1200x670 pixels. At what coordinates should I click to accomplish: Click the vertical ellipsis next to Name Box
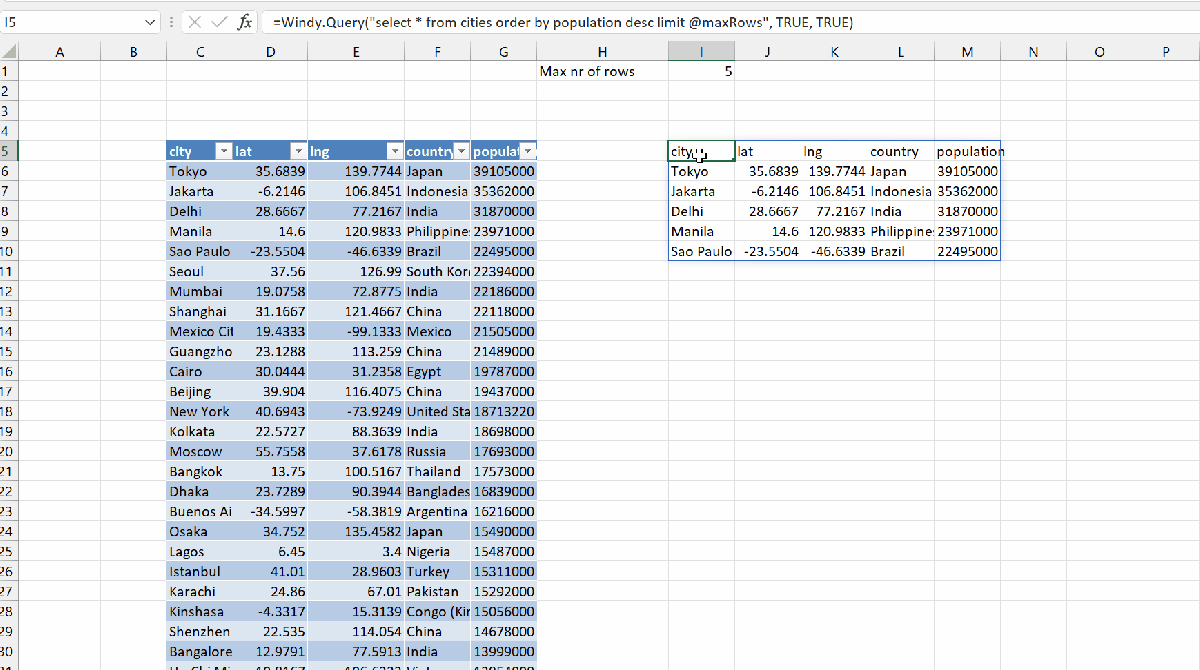pyautogui.click(x=172, y=22)
